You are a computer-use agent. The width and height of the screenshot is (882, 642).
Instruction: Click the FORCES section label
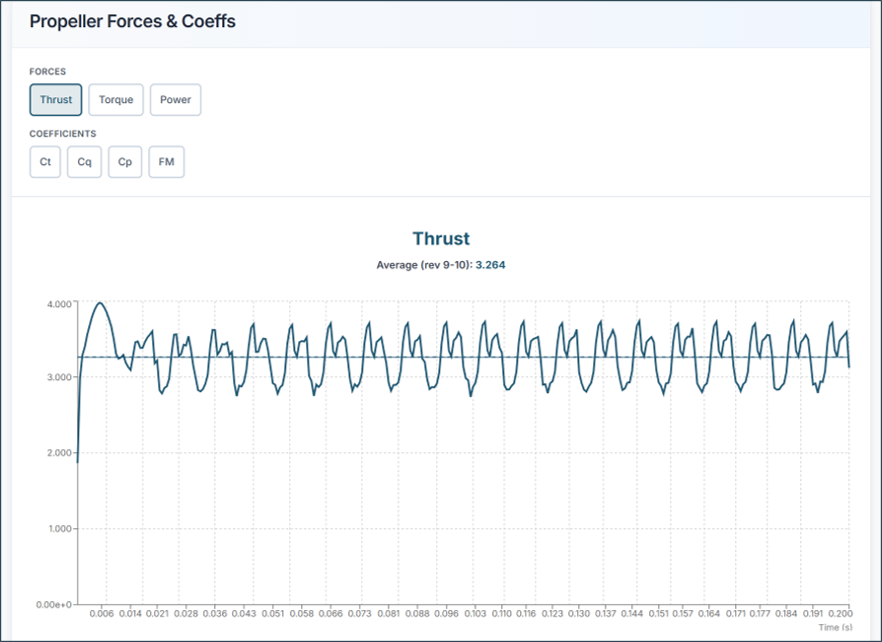click(x=48, y=72)
